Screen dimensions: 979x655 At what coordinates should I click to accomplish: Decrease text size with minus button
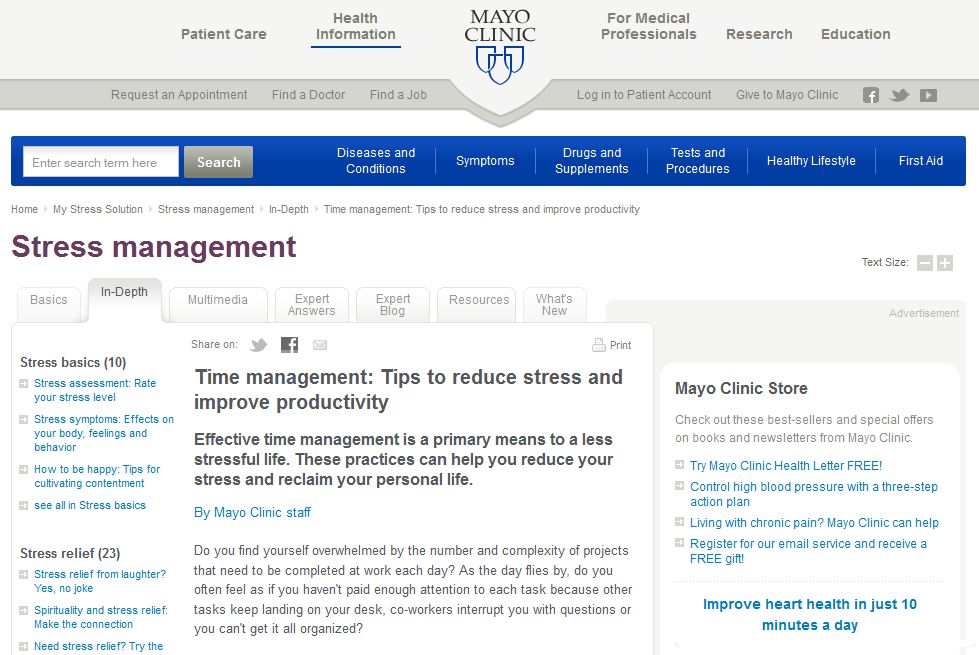[925, 263]
